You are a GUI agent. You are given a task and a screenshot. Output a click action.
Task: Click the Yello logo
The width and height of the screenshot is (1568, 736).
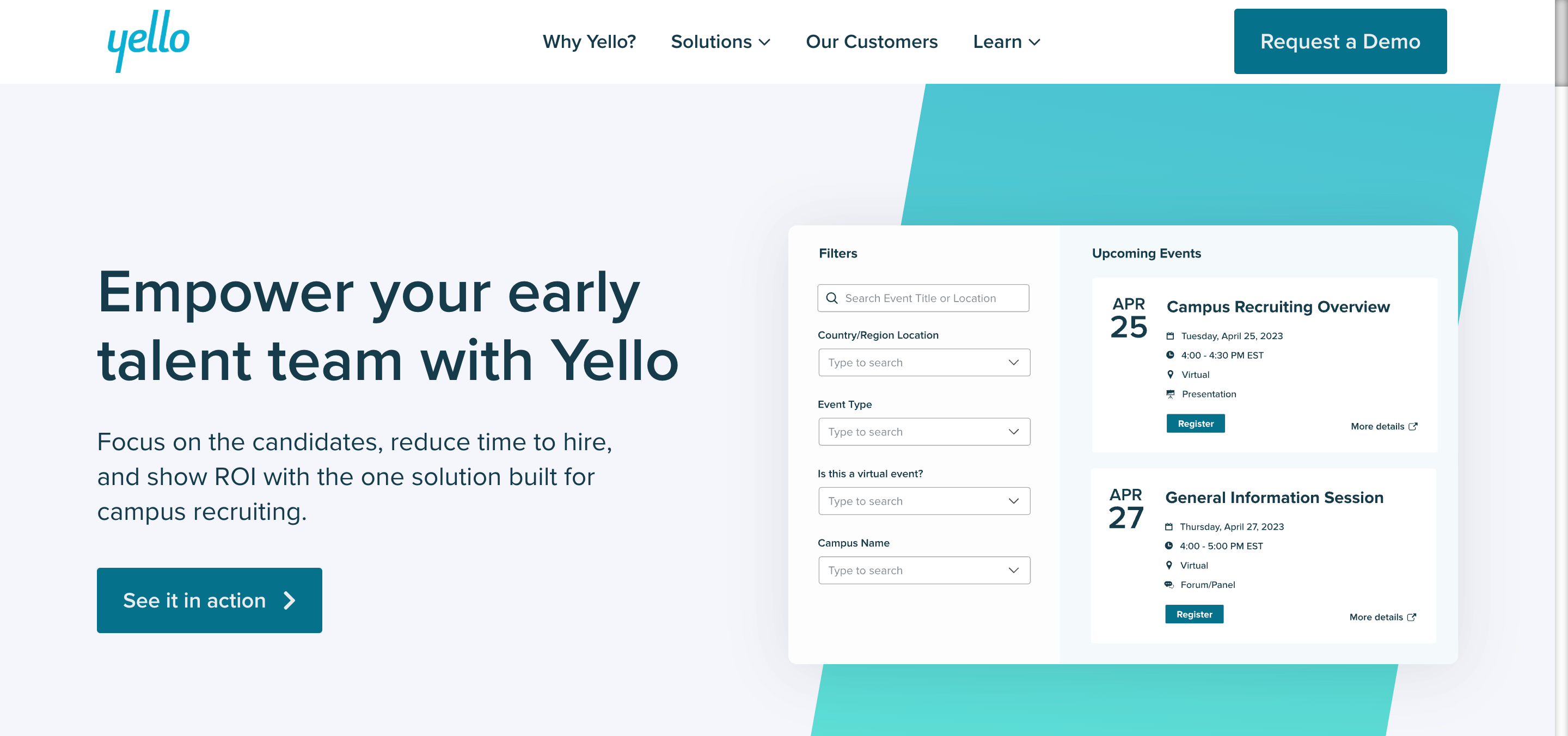[x=149, y=40]
